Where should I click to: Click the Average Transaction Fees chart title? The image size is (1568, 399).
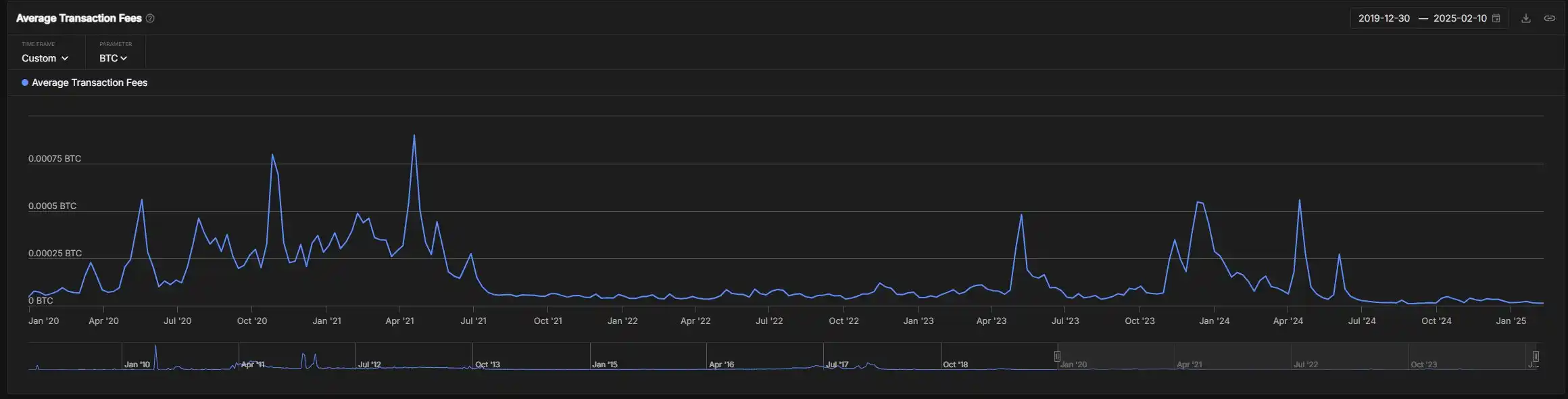(x=78, y=18)
